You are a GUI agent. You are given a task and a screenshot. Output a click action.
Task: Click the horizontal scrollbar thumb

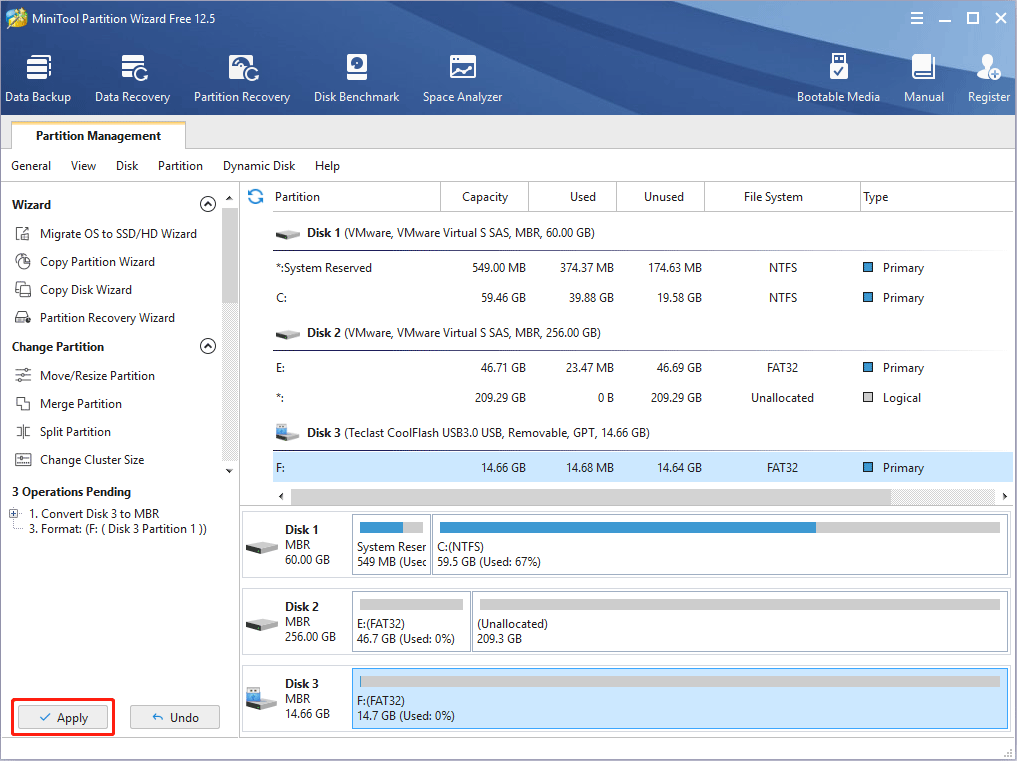click(591, 496)
